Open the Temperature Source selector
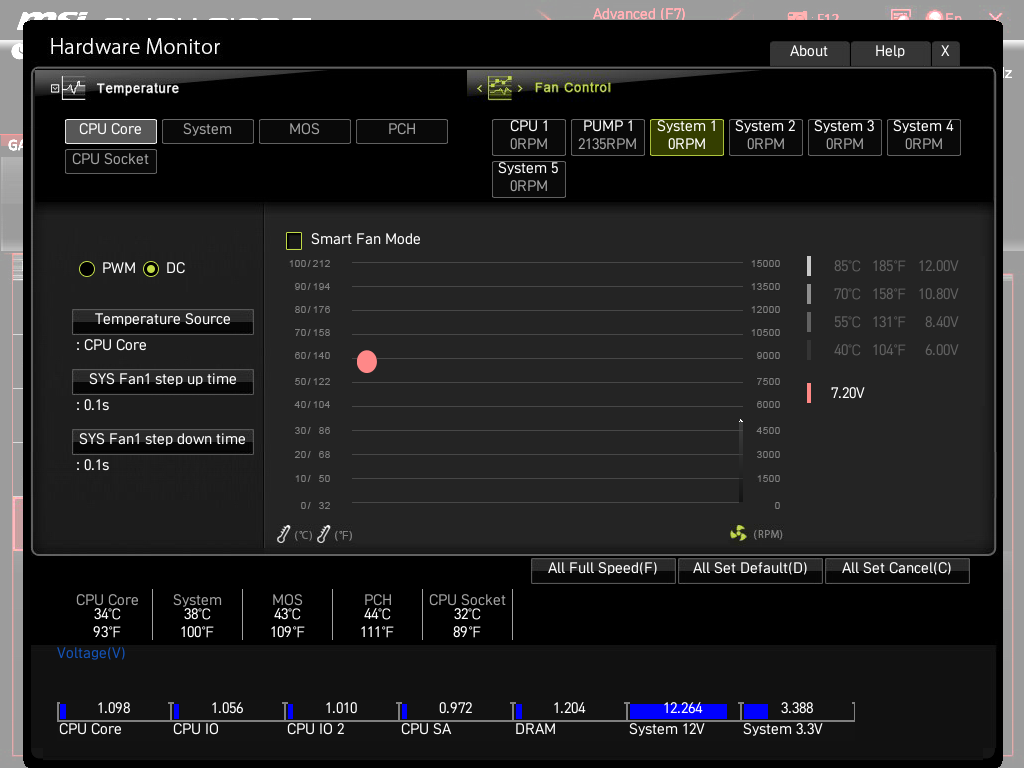The image size is (1024, 768). [163, 321]
